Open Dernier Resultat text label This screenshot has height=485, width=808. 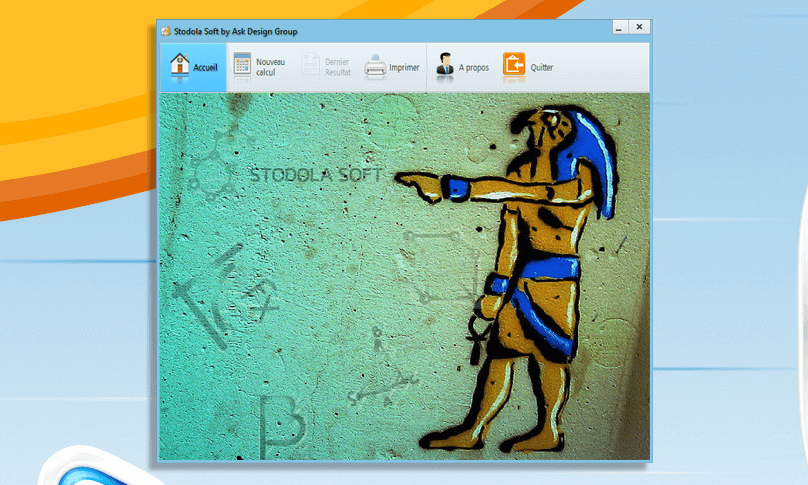(x=338, y=67)
